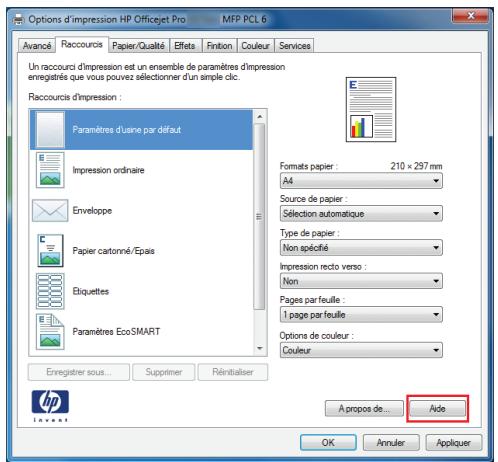Viewport: 498px width, 462px height.
Task: Open the Formats papier A4 dropdown
Action: 361,181
